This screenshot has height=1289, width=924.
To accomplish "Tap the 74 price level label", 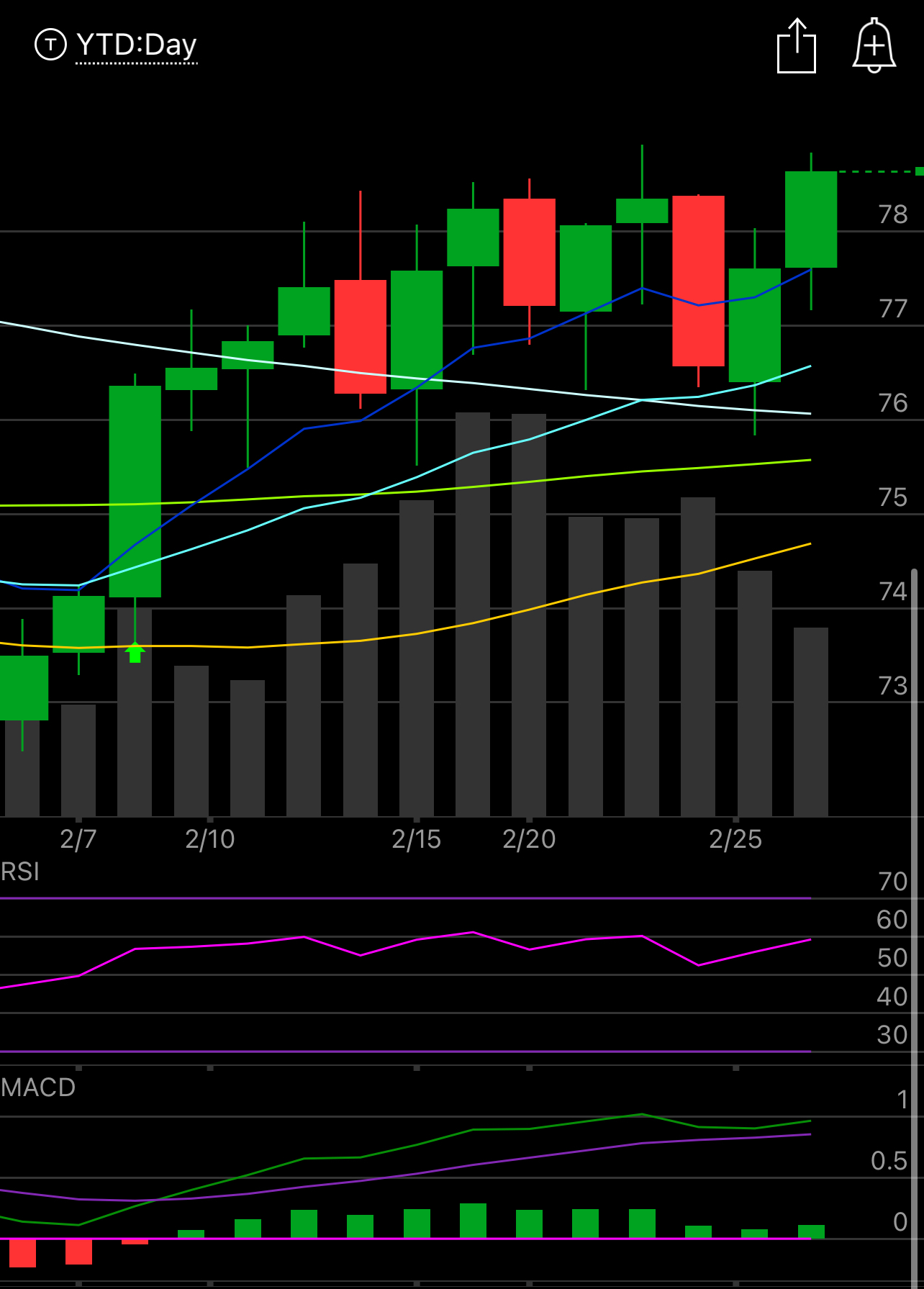I will pyautogui.click(x=893, y=592).
